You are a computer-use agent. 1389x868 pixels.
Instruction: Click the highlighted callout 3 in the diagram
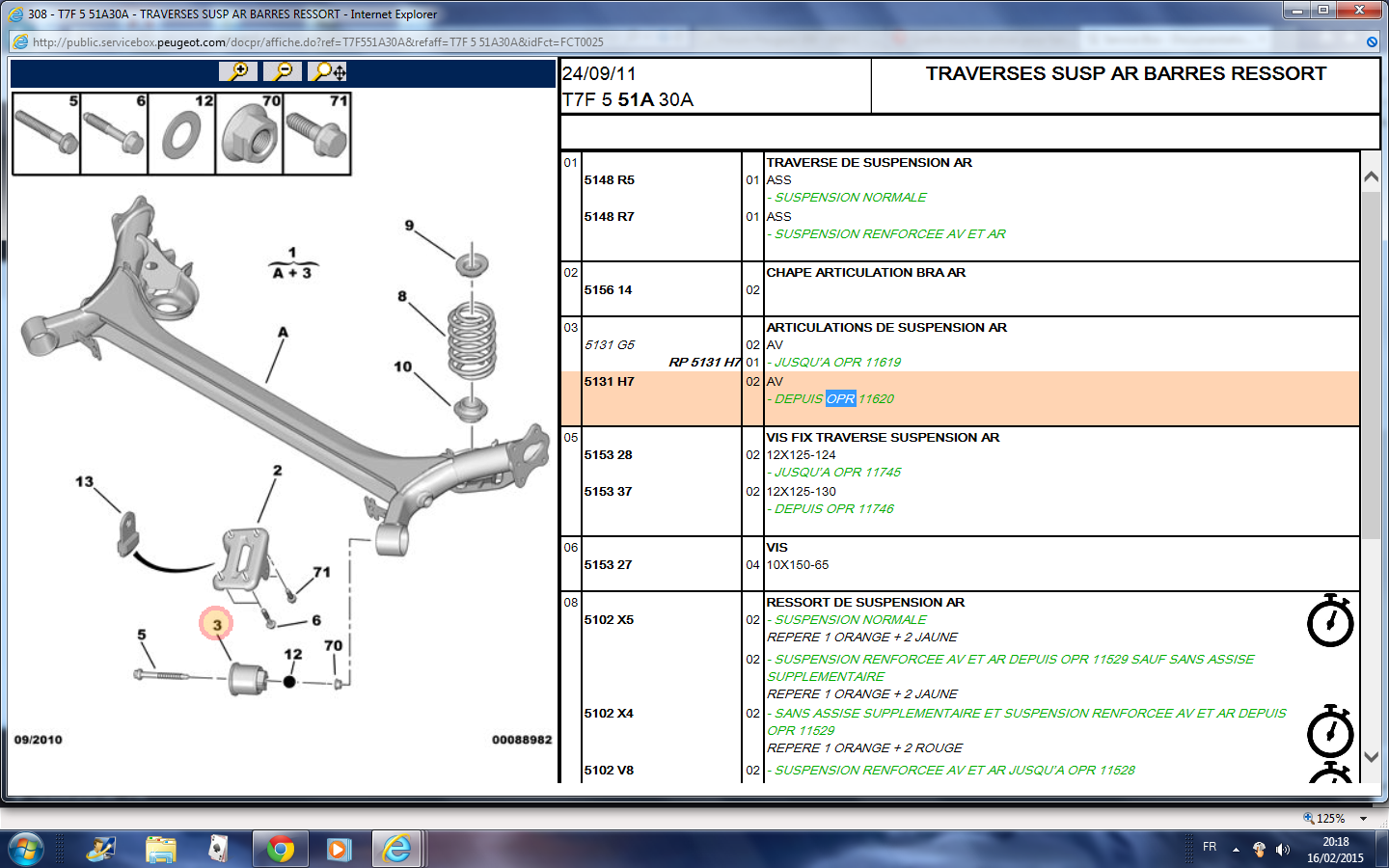(217, 624)
